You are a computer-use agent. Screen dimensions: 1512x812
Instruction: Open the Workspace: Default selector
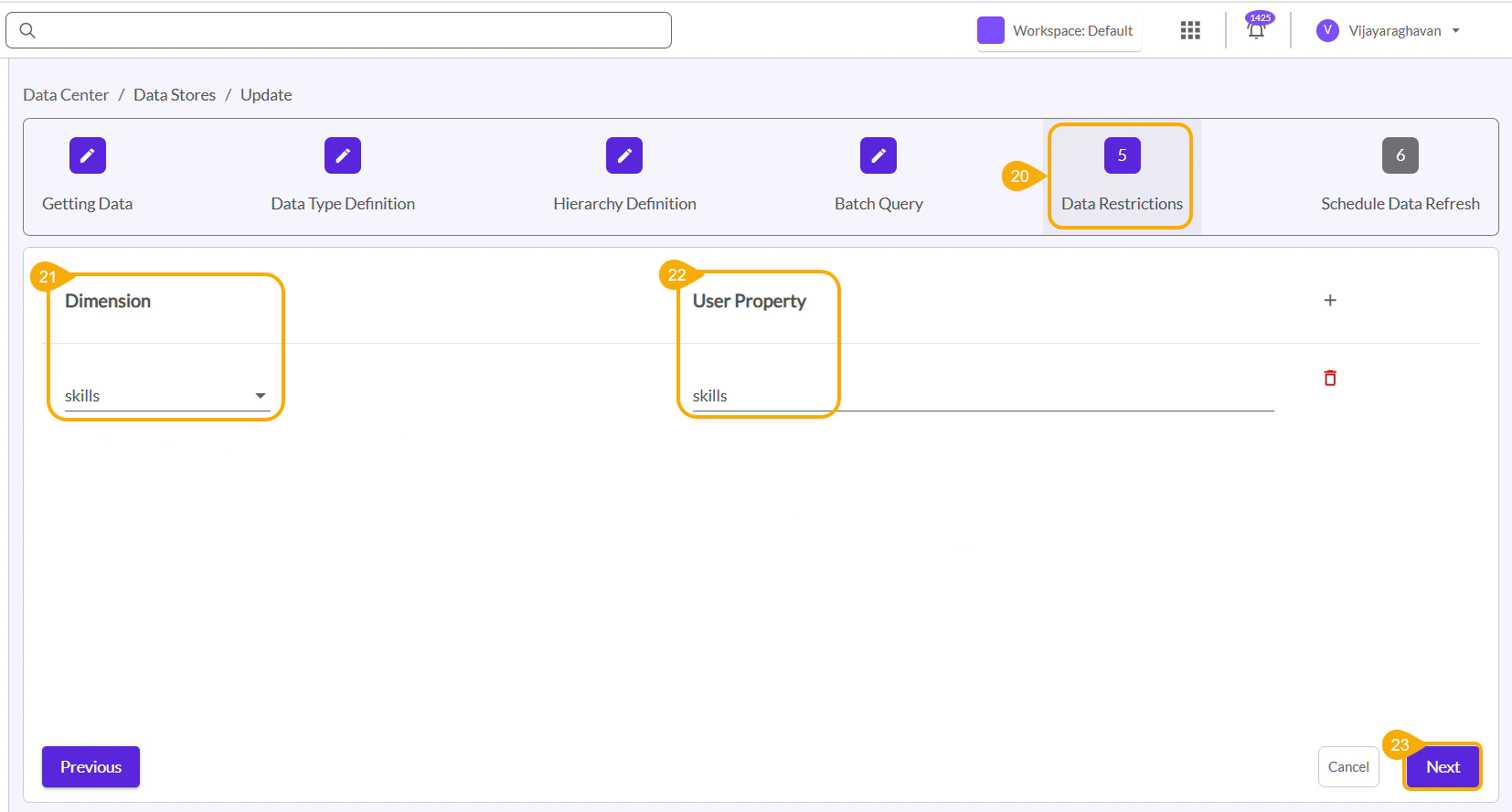(1059, 31)
